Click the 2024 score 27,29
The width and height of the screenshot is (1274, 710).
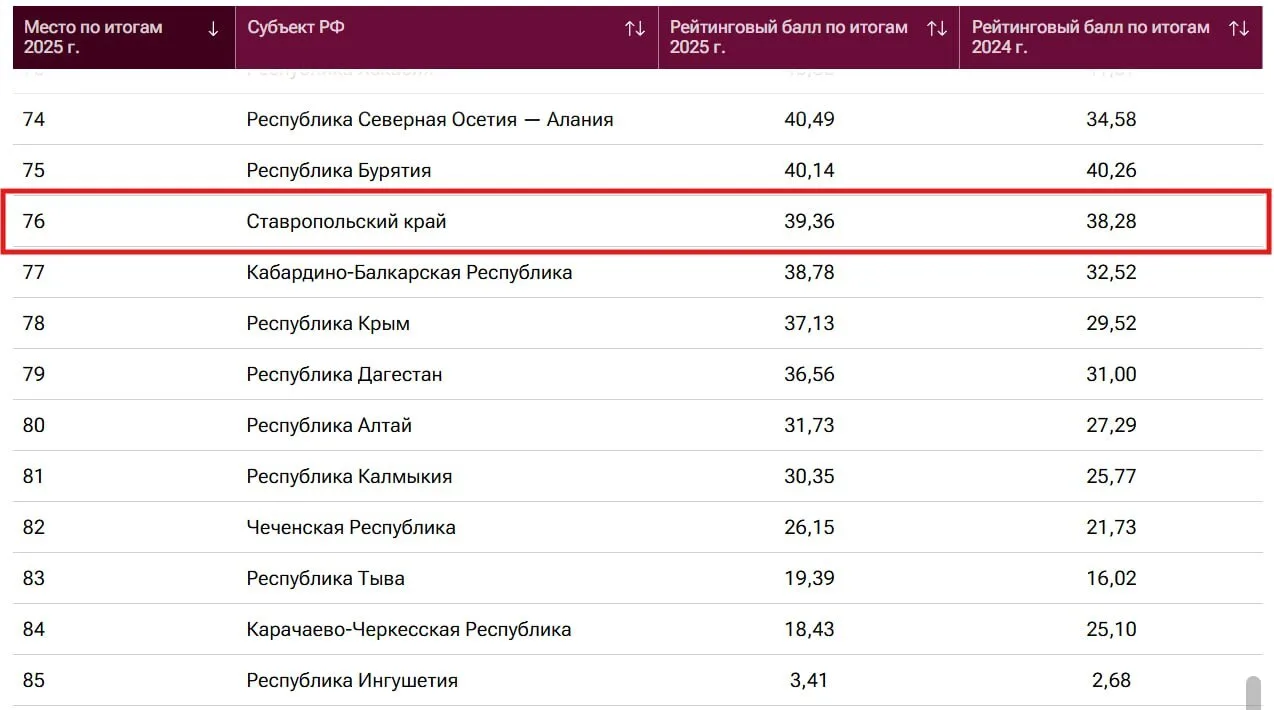[1111, 425]
